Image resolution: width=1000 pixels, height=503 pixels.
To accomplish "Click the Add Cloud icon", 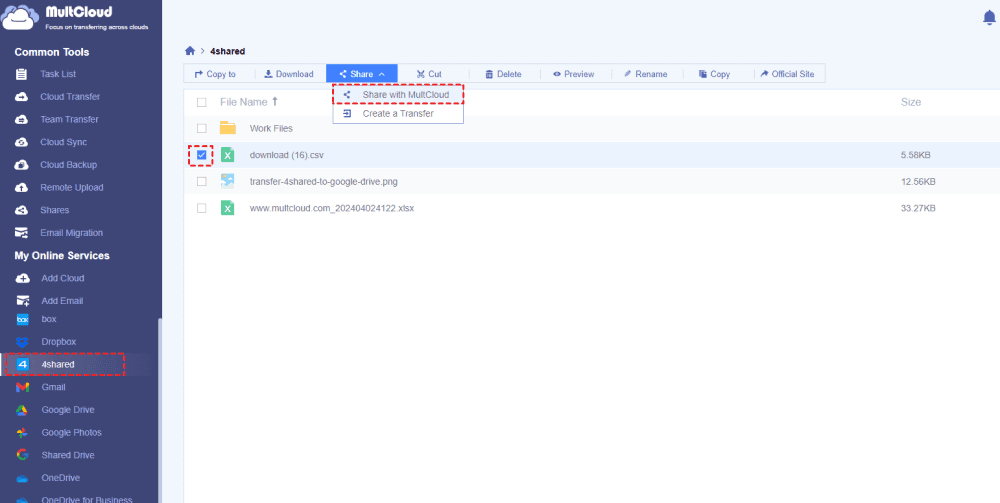I will click(x=22, y=278).
